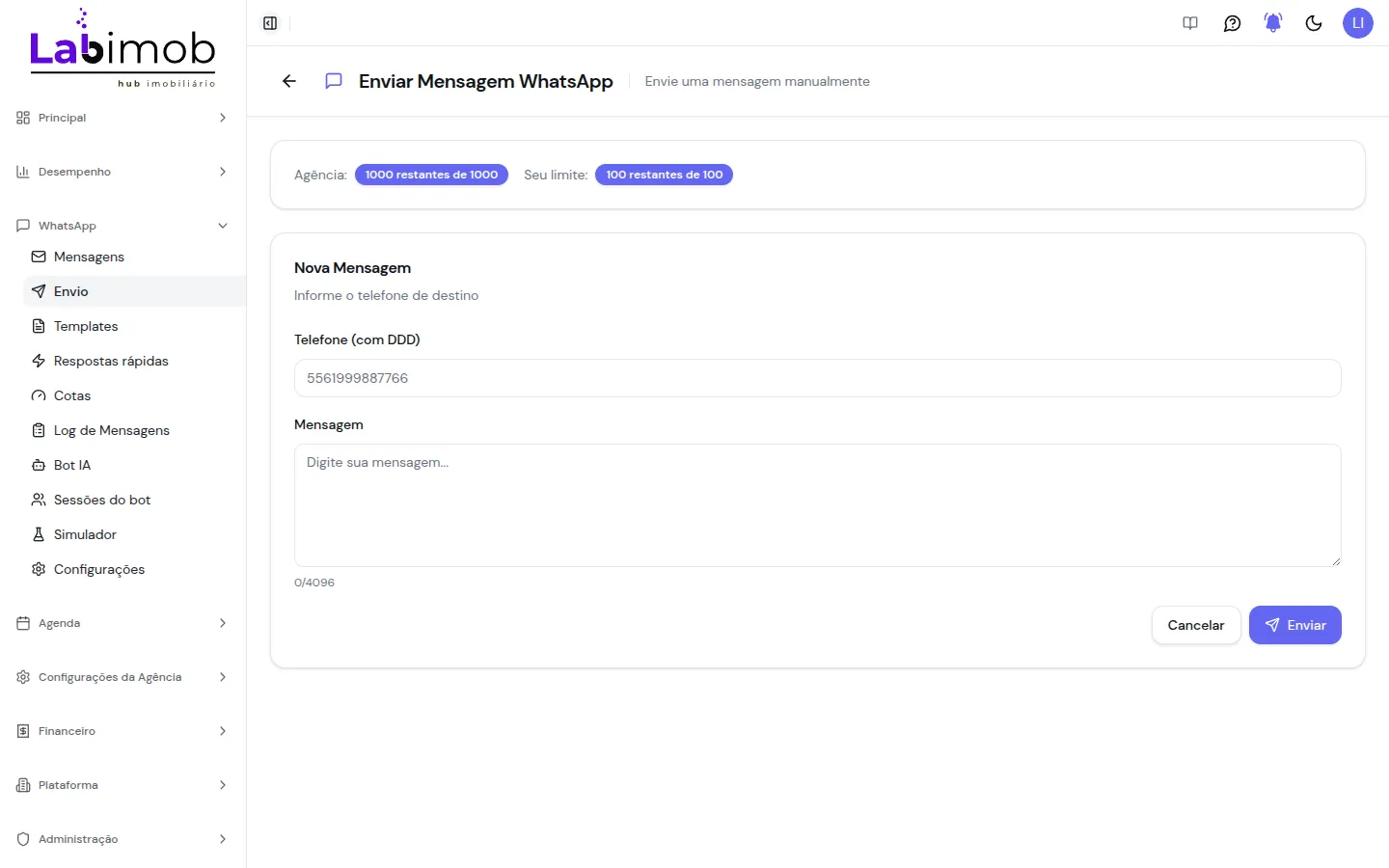Click the WhatsApp speech bubble icon

point(23,226)
